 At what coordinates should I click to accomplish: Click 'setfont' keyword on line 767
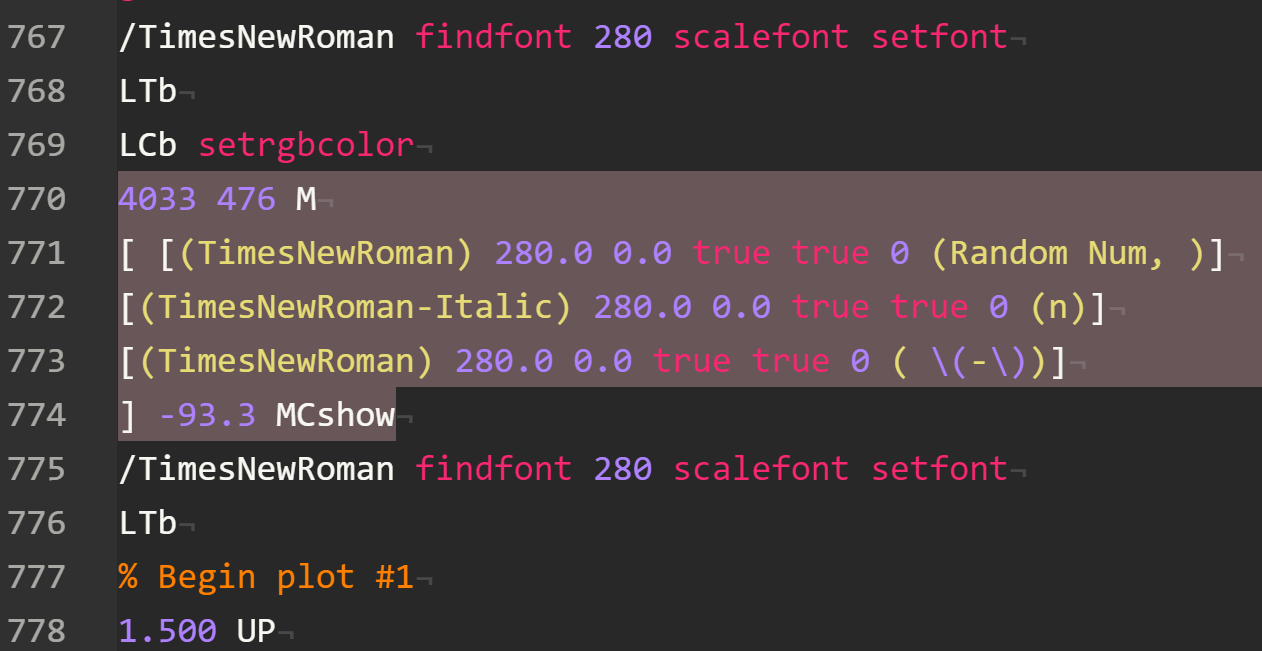pyautogui.click(x=939, y=38)
